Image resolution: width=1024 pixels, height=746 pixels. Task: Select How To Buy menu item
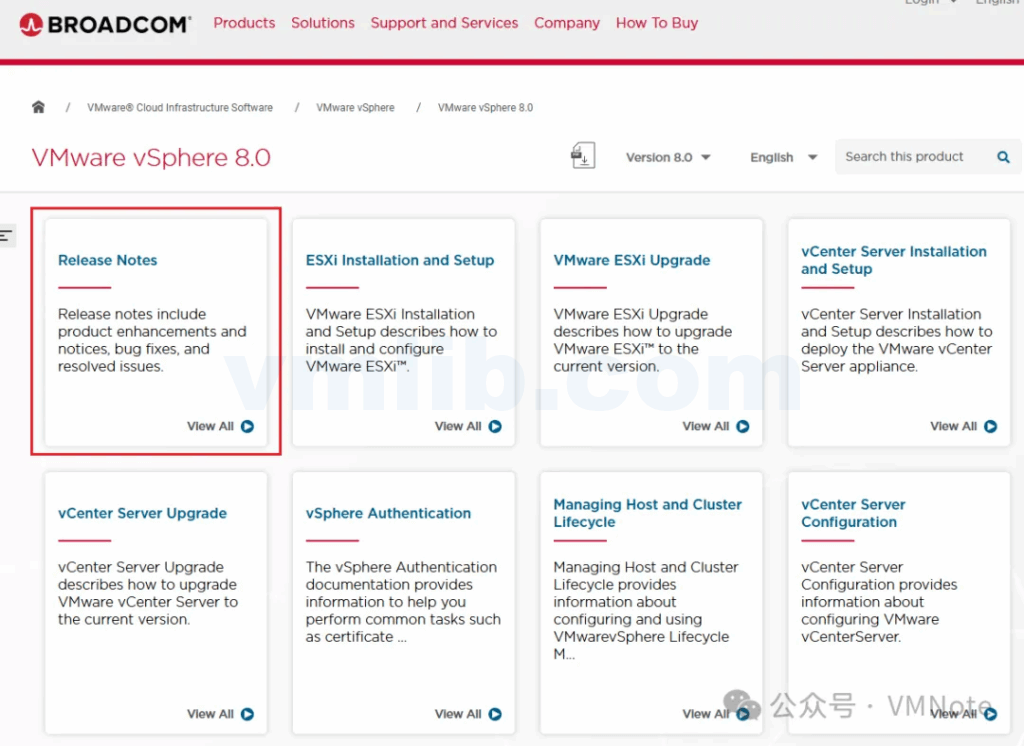pos(656,23)
